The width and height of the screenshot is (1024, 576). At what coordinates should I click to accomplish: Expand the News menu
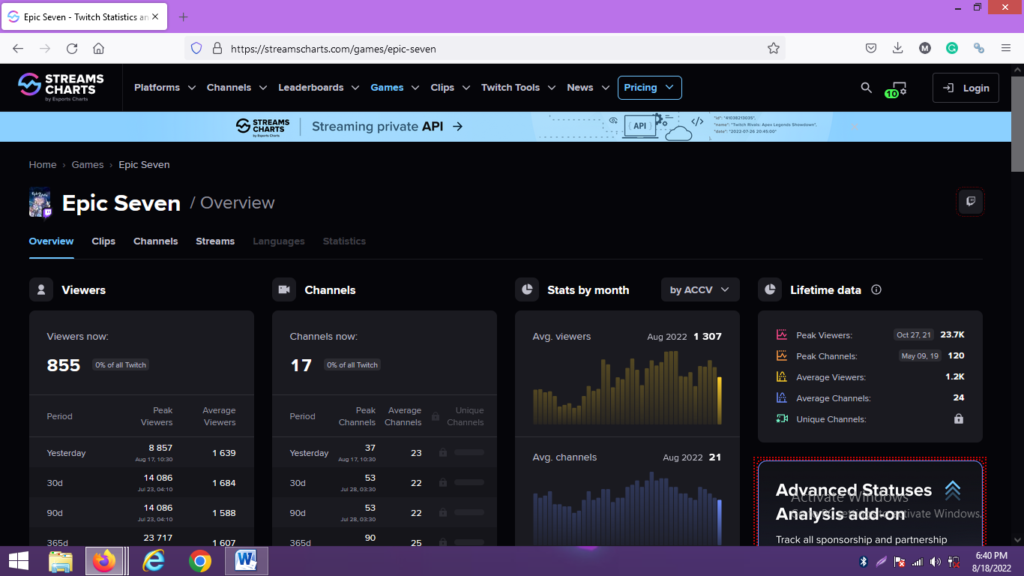pyautogui.click(x=588, y=88)
